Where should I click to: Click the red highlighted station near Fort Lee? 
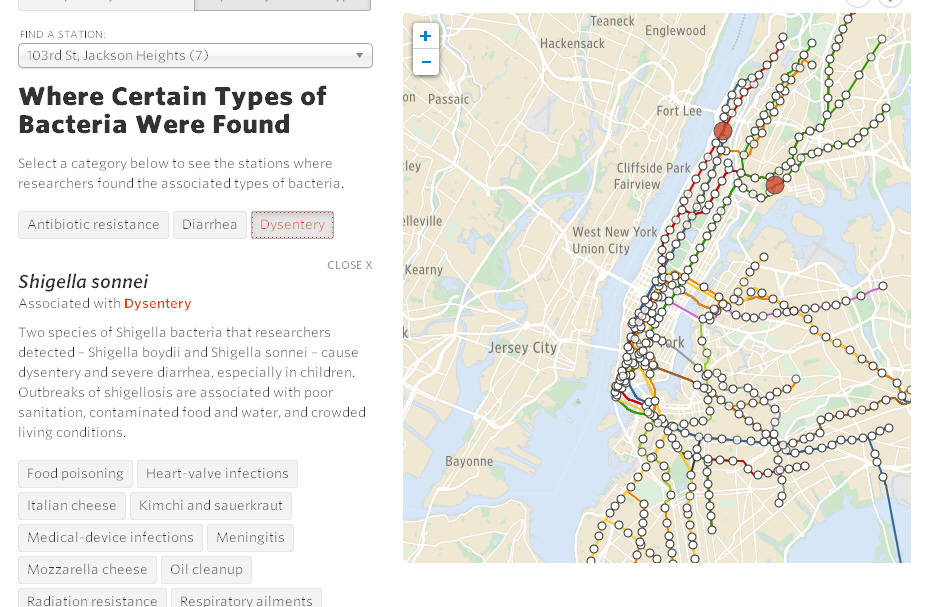pos(722,131)
